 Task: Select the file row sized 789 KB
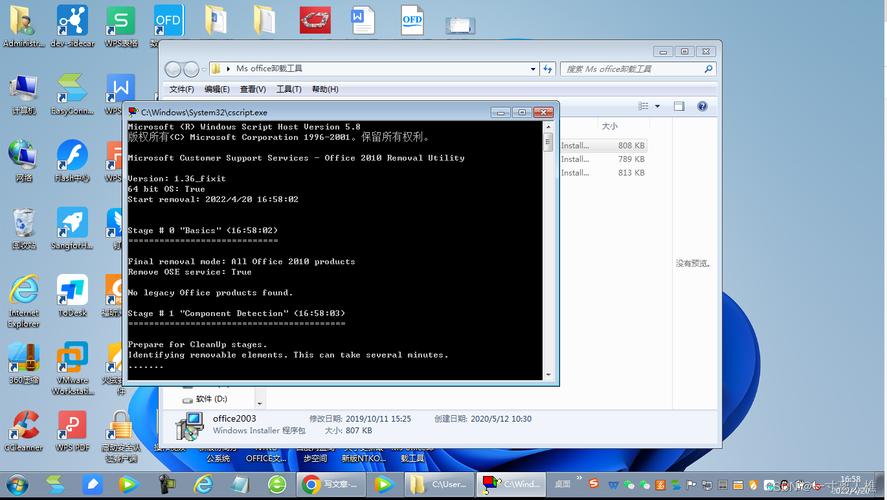[603, 159]
